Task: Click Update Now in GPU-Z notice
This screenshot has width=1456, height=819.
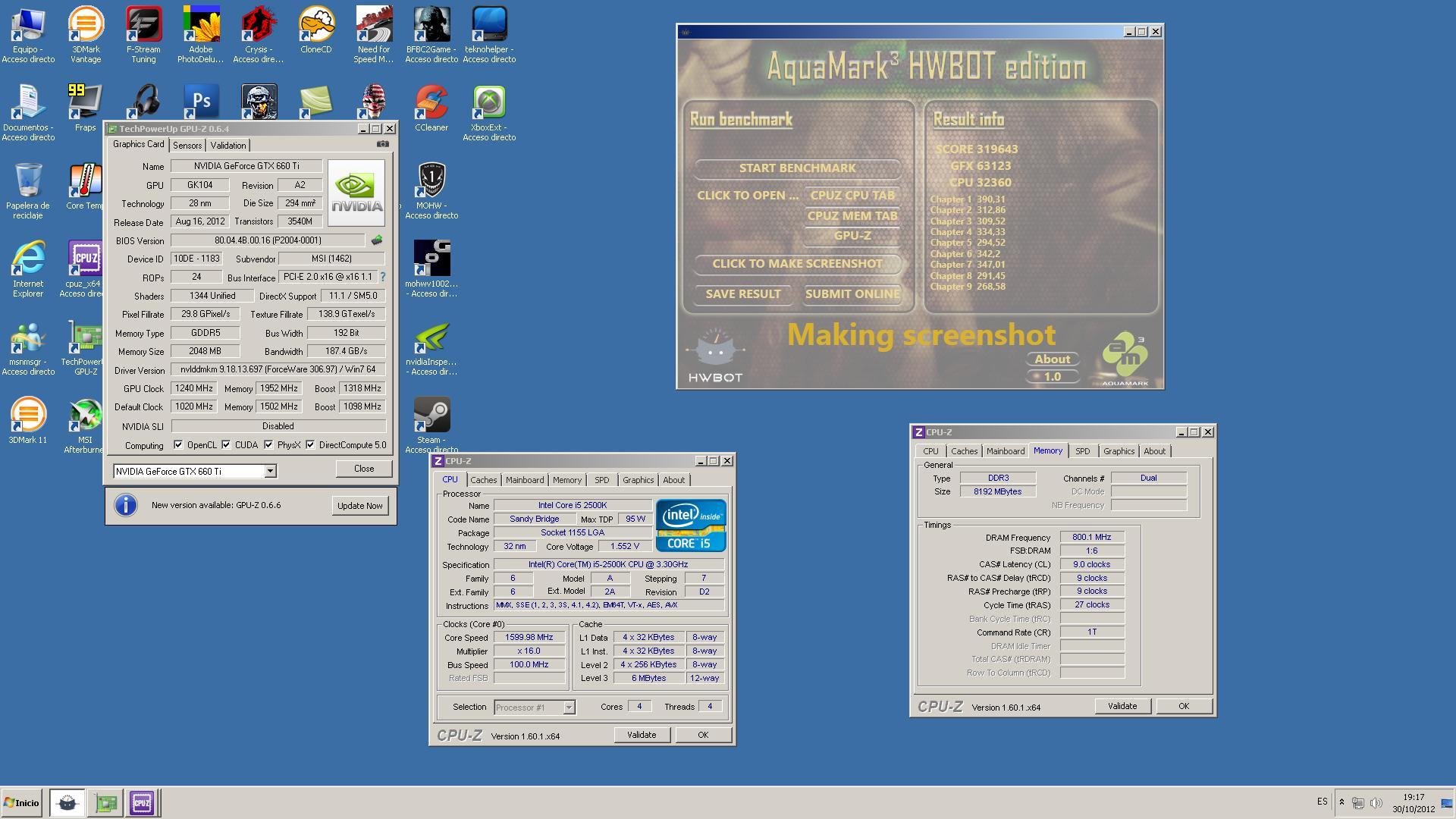Action: [360, 506]
